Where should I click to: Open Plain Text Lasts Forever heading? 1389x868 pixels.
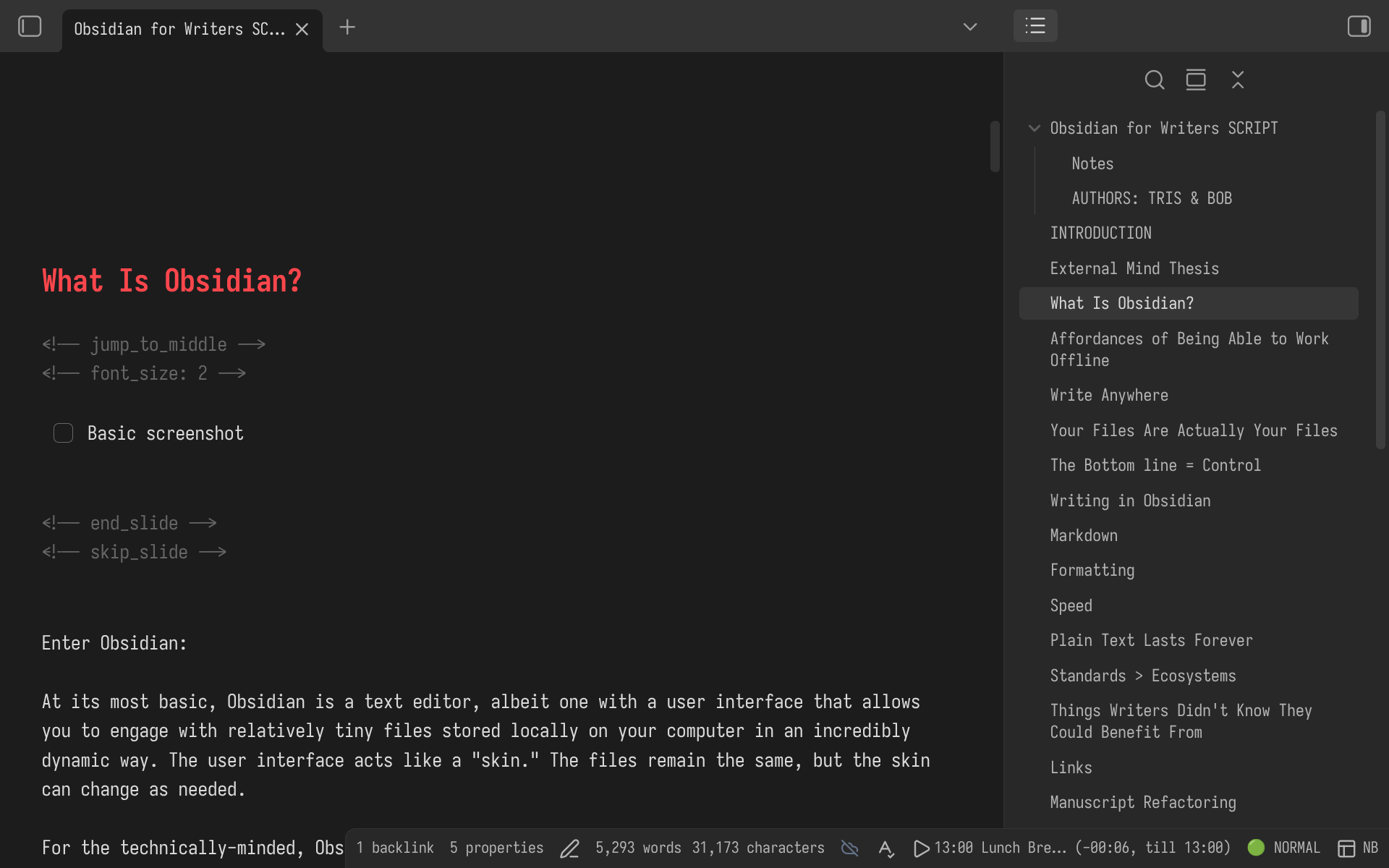[x=1151, y=640]
